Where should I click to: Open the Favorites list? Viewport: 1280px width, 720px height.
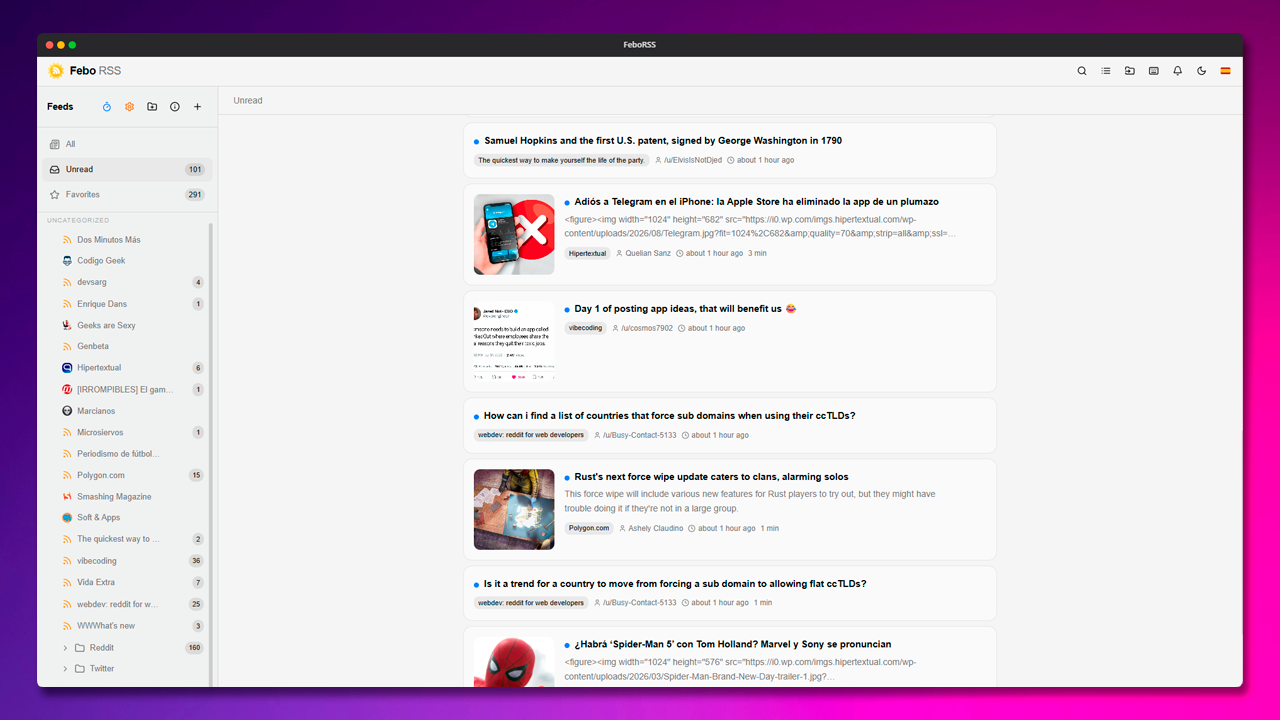126,195
